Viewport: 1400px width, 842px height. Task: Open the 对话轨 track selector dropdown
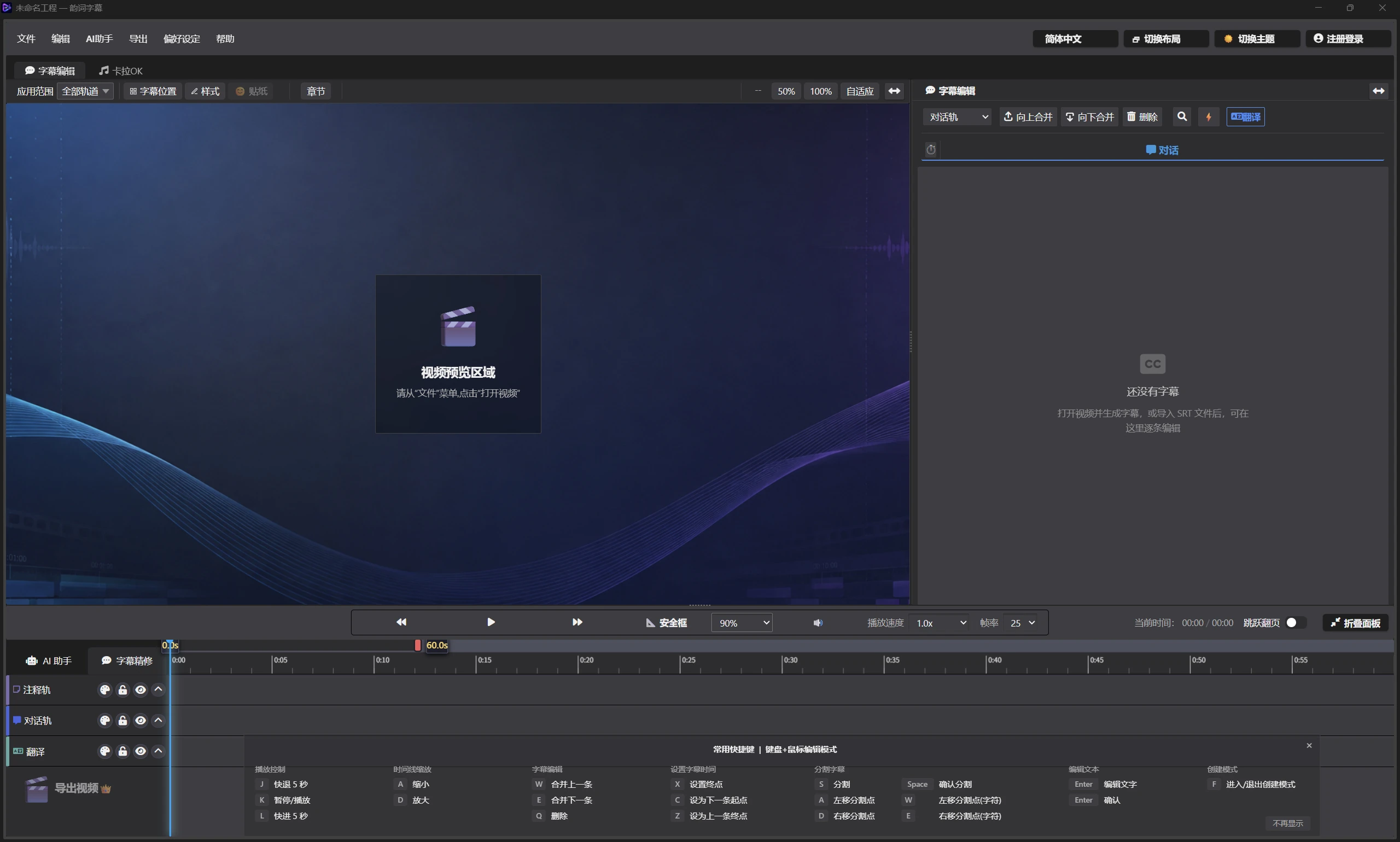pos(958,117)
